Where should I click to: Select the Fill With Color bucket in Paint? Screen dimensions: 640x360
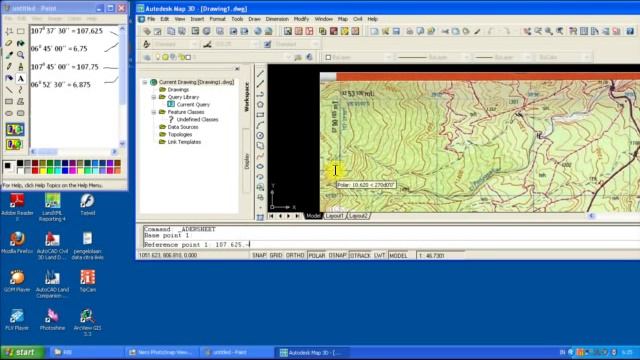(x=20, y=43)
